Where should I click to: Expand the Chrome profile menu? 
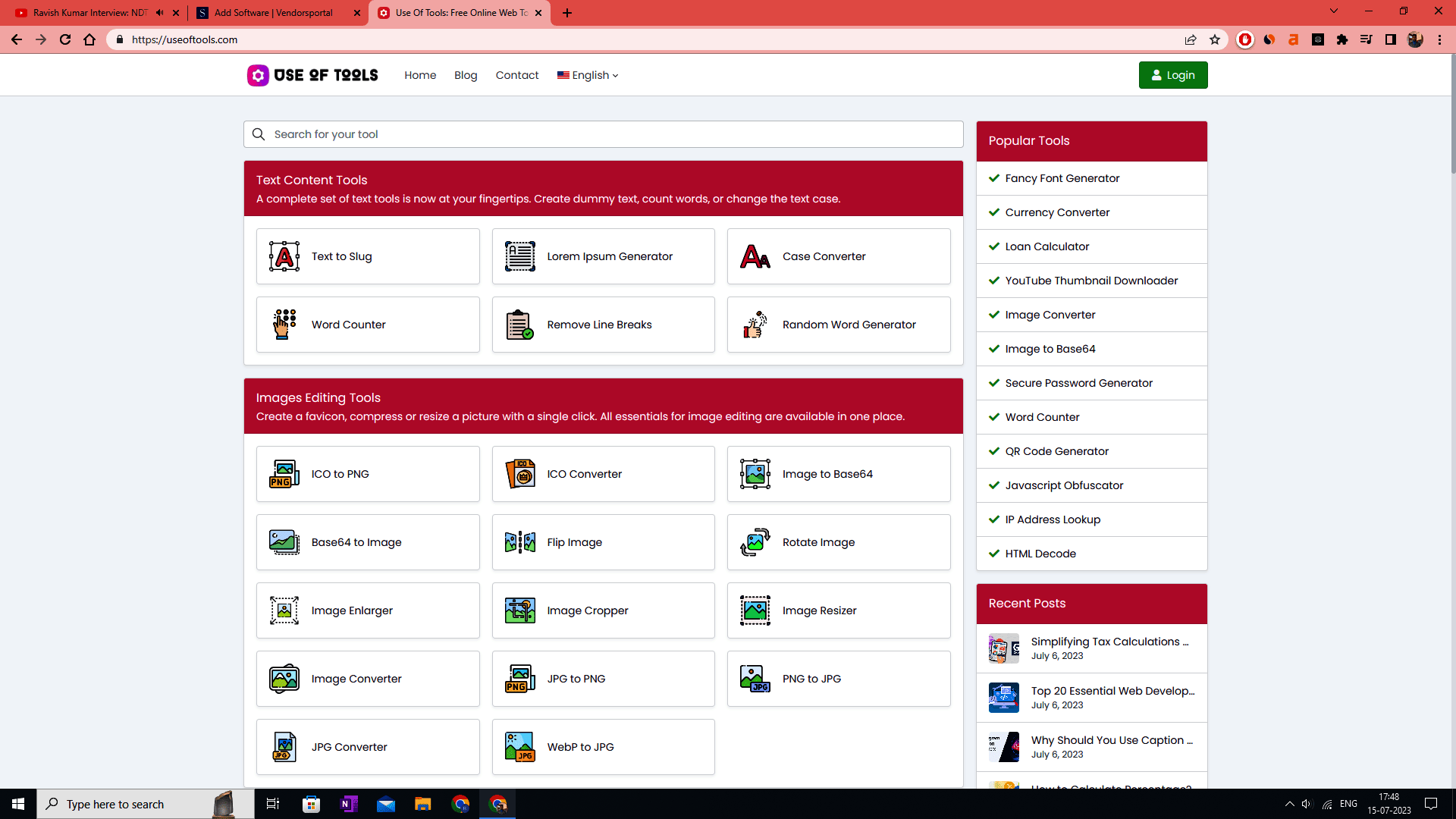(1415, 39)
